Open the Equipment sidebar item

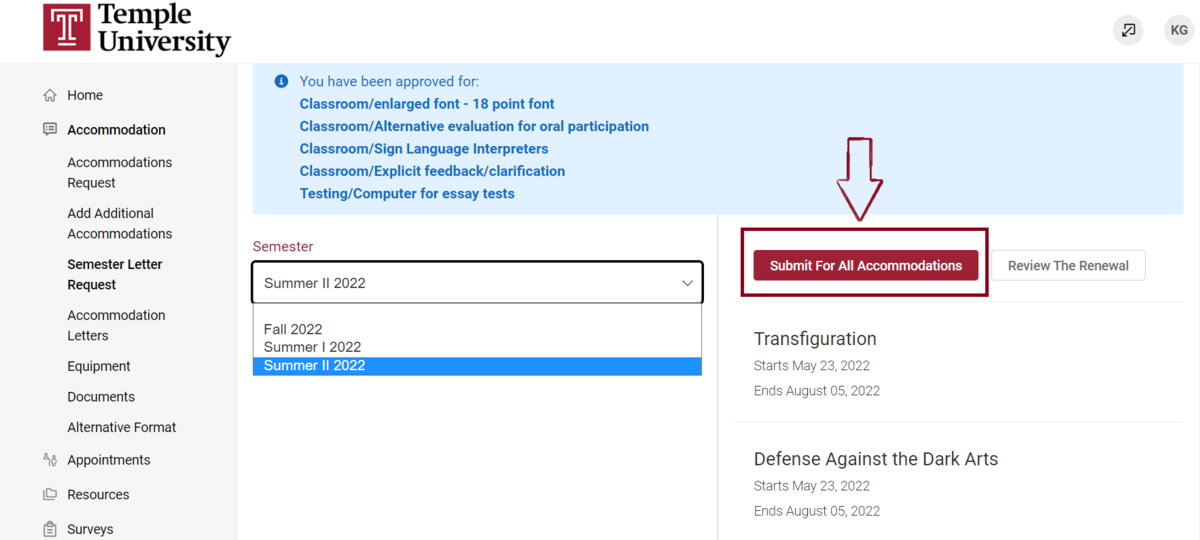click(99, 366)
